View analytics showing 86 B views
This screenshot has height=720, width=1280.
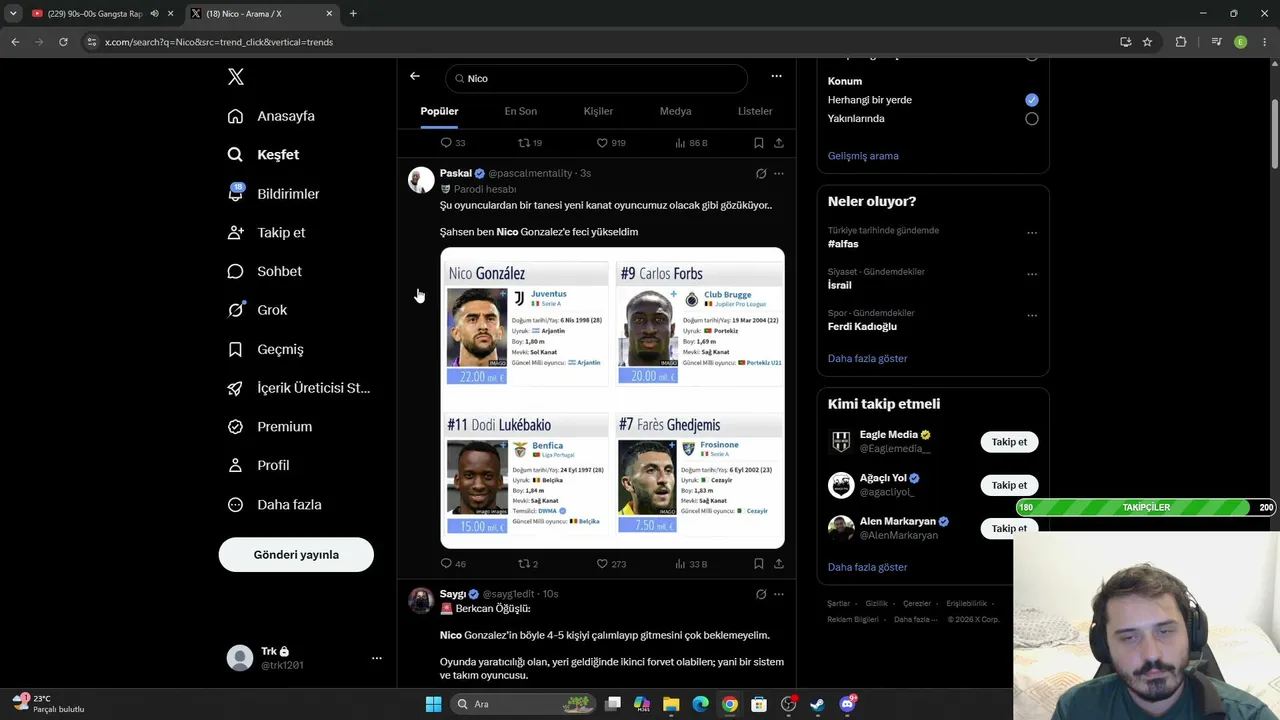click(691, 143)
